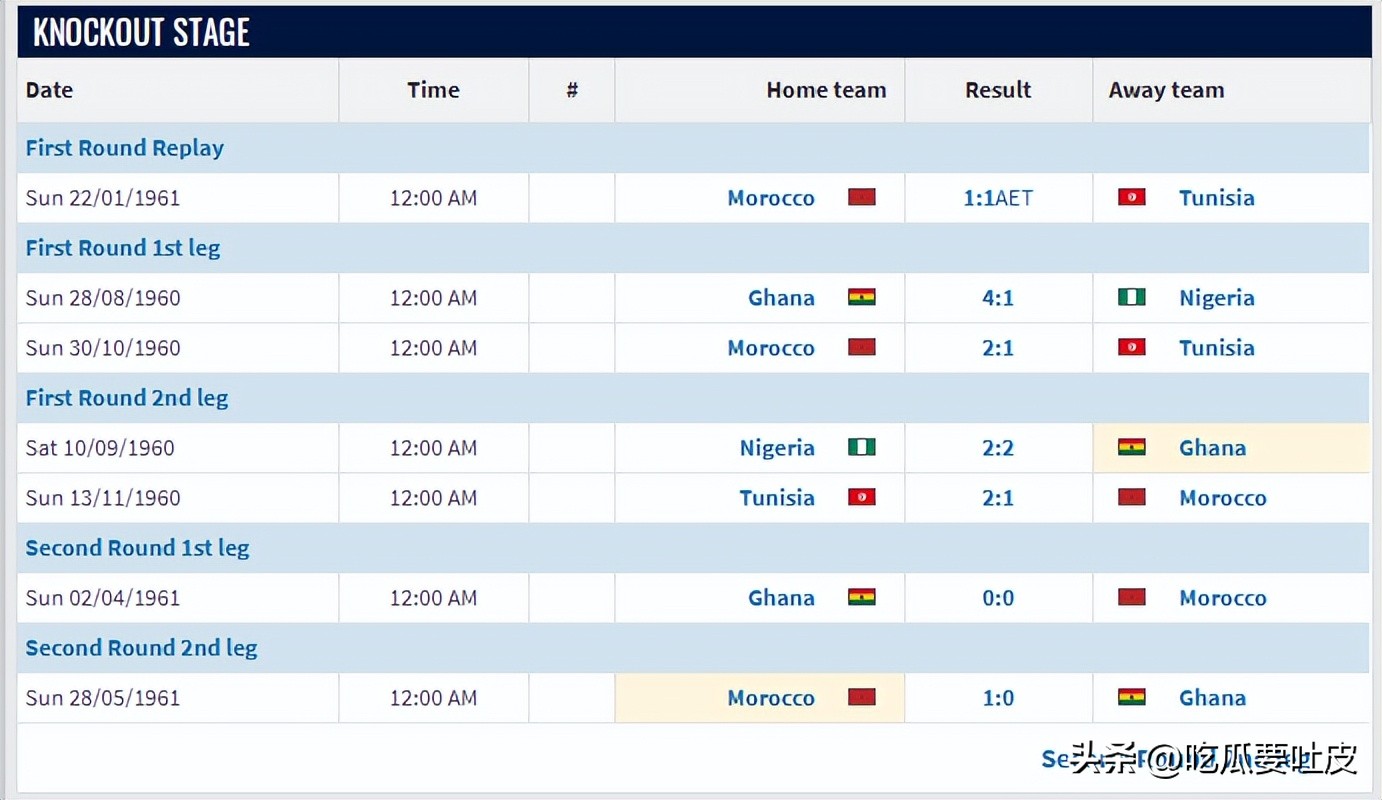The height and width of the screenshot is (800, 1382).
Task: Open the highlighted Ghana away team link
Action: tap(1212, 448)
